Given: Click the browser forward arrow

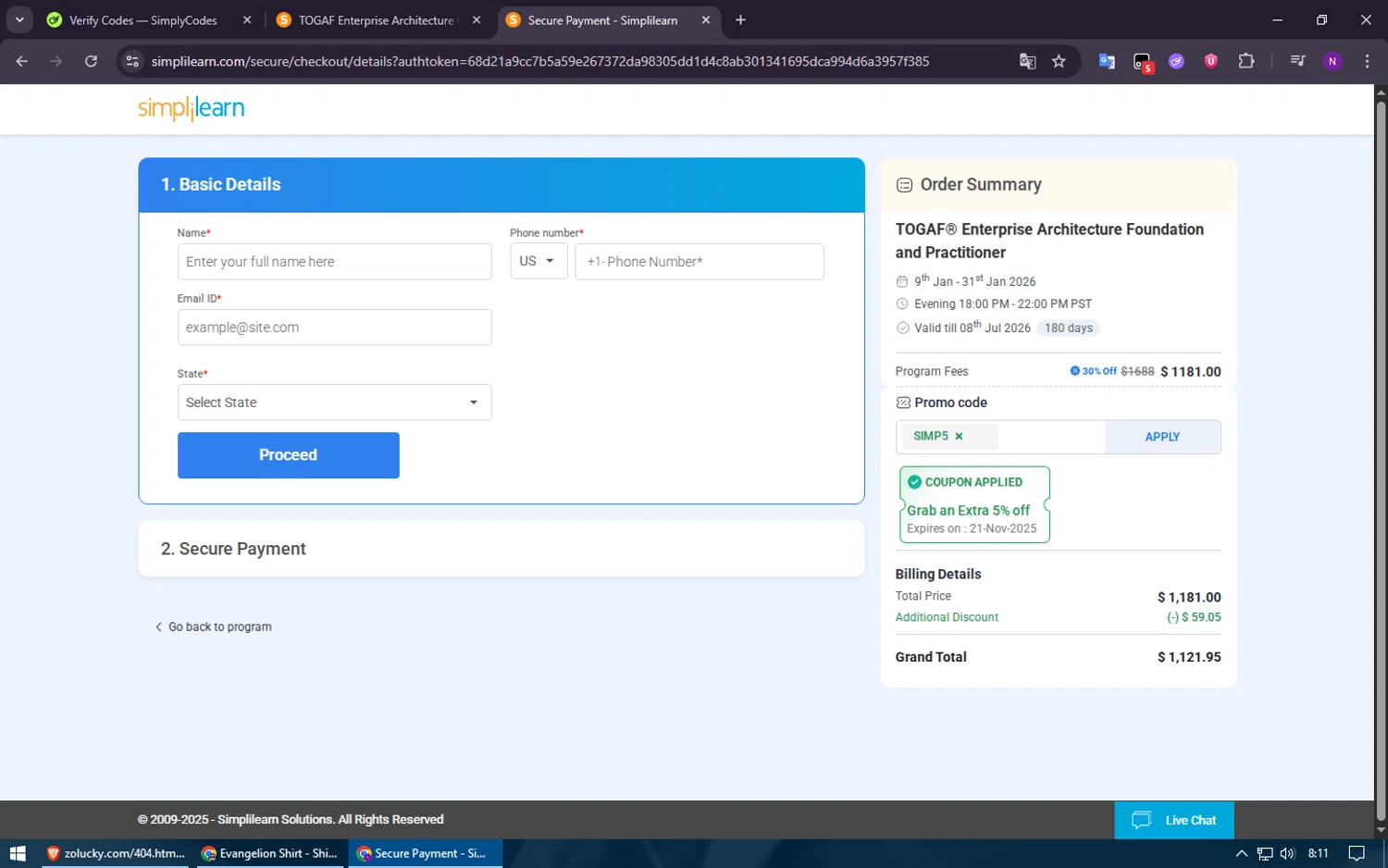Looking at the screenshot, I should pyautogui.click(x=56, y=61).
